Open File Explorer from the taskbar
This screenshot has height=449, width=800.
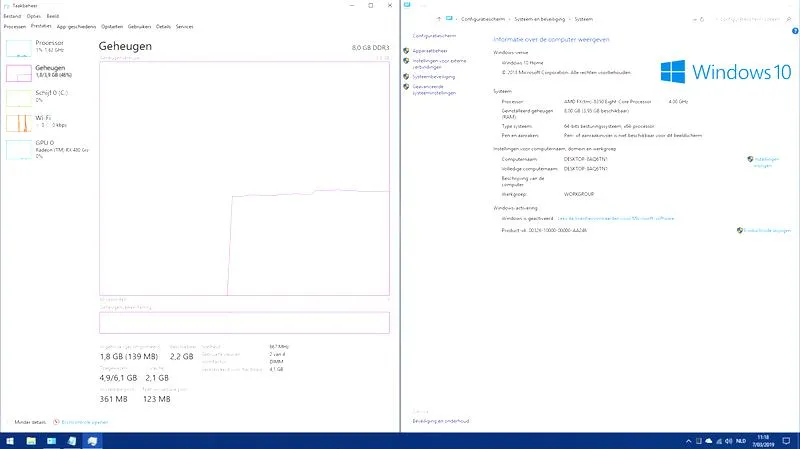point(31,441)
